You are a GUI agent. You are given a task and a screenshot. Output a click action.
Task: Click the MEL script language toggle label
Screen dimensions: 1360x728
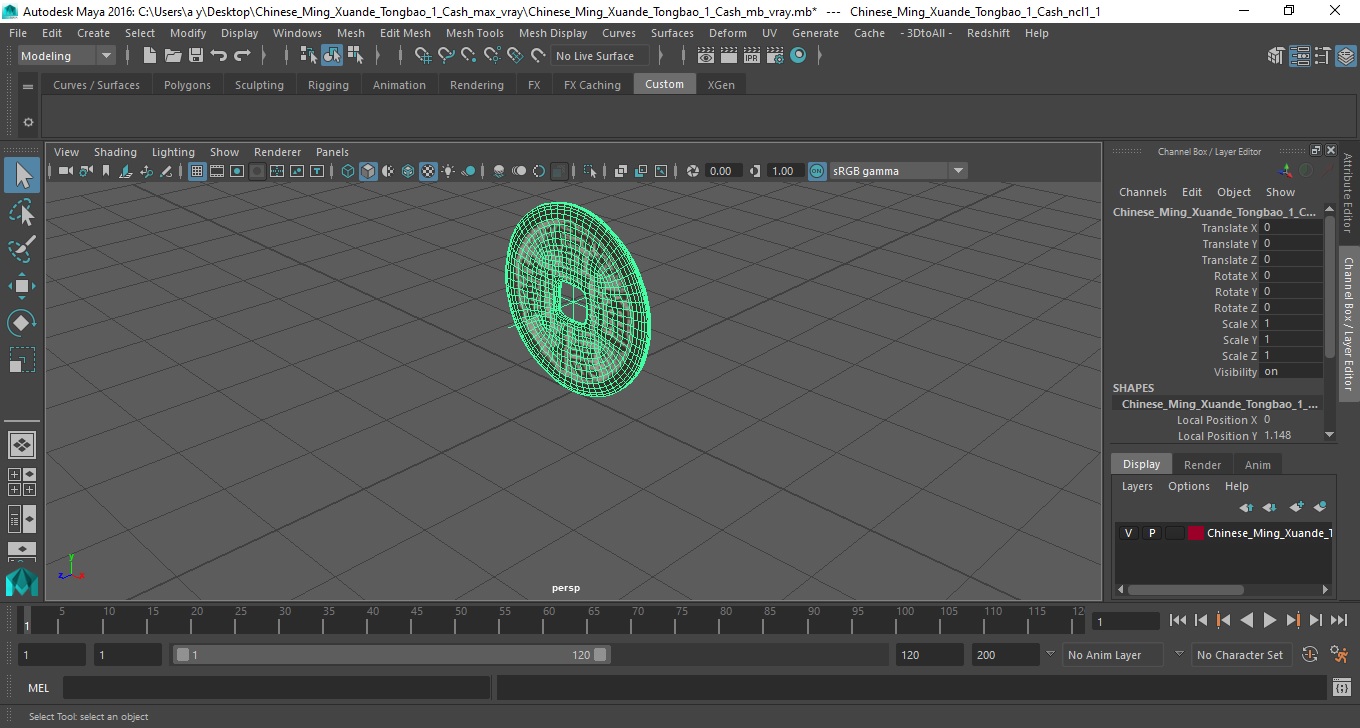pos(38,688)
